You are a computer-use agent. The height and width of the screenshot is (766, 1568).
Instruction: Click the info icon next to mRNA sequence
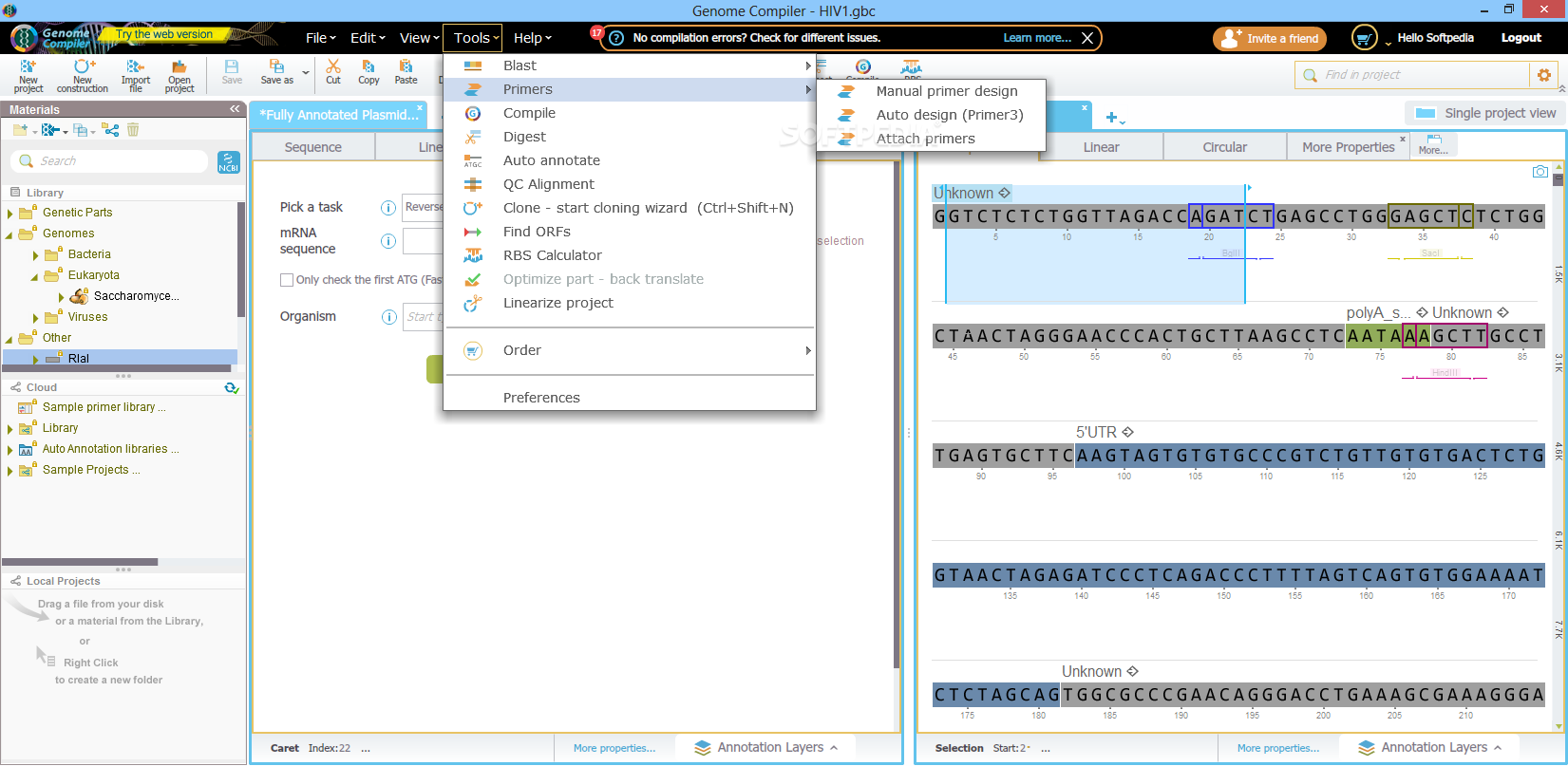click(388, 241)
